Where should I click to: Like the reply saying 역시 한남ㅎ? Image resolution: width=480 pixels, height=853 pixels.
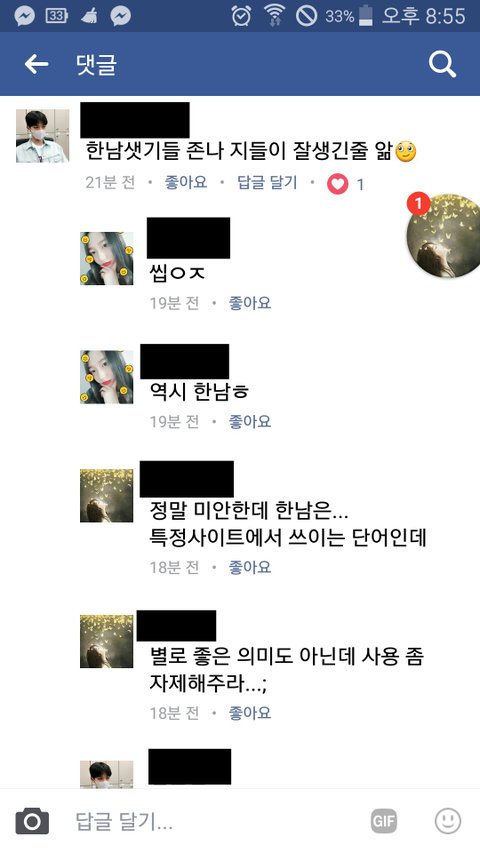click(250, 422)
